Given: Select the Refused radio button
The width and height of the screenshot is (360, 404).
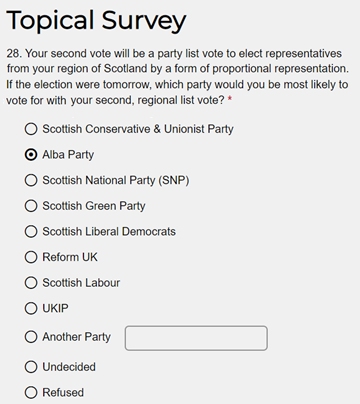Looking at the screenshot, I should (x=31, y=393).
